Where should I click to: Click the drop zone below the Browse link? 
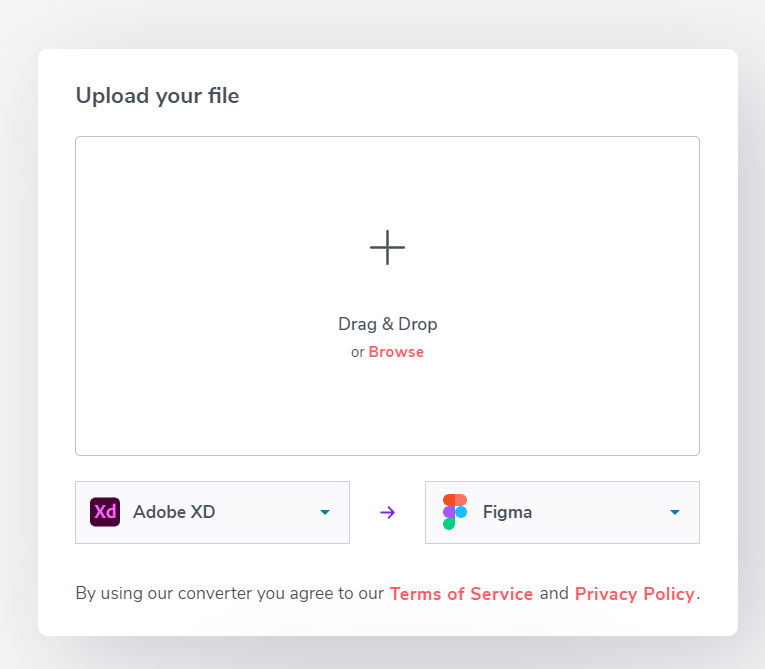tap(387, 410)
